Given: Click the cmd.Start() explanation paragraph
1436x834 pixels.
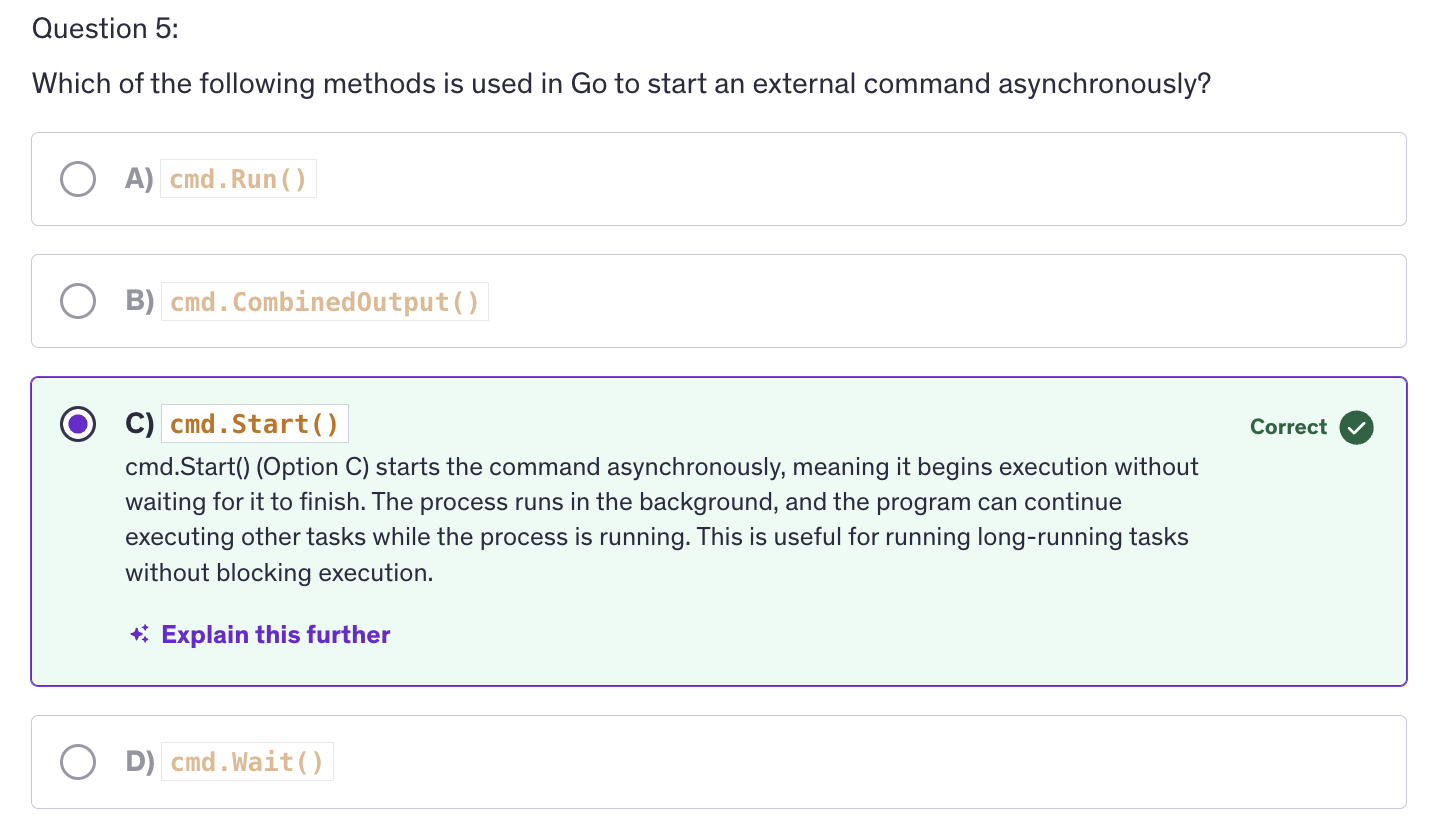Looking at the screenshot, I should click(x=660, y=520).
